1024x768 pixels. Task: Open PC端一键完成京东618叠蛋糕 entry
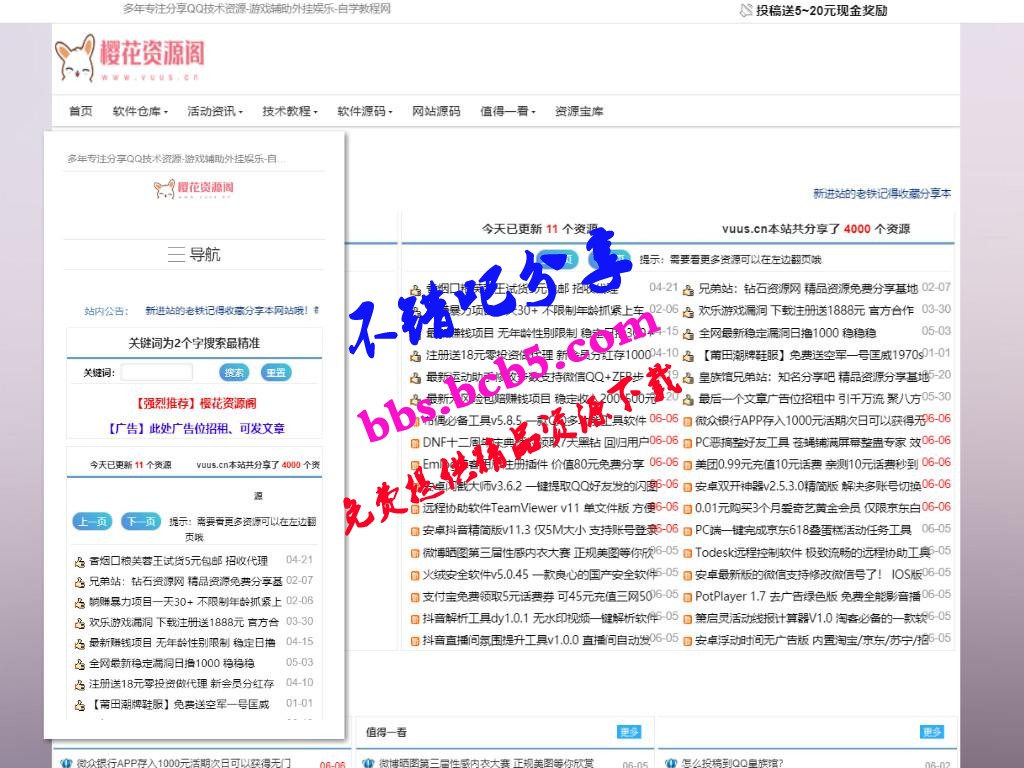point(803,530)
